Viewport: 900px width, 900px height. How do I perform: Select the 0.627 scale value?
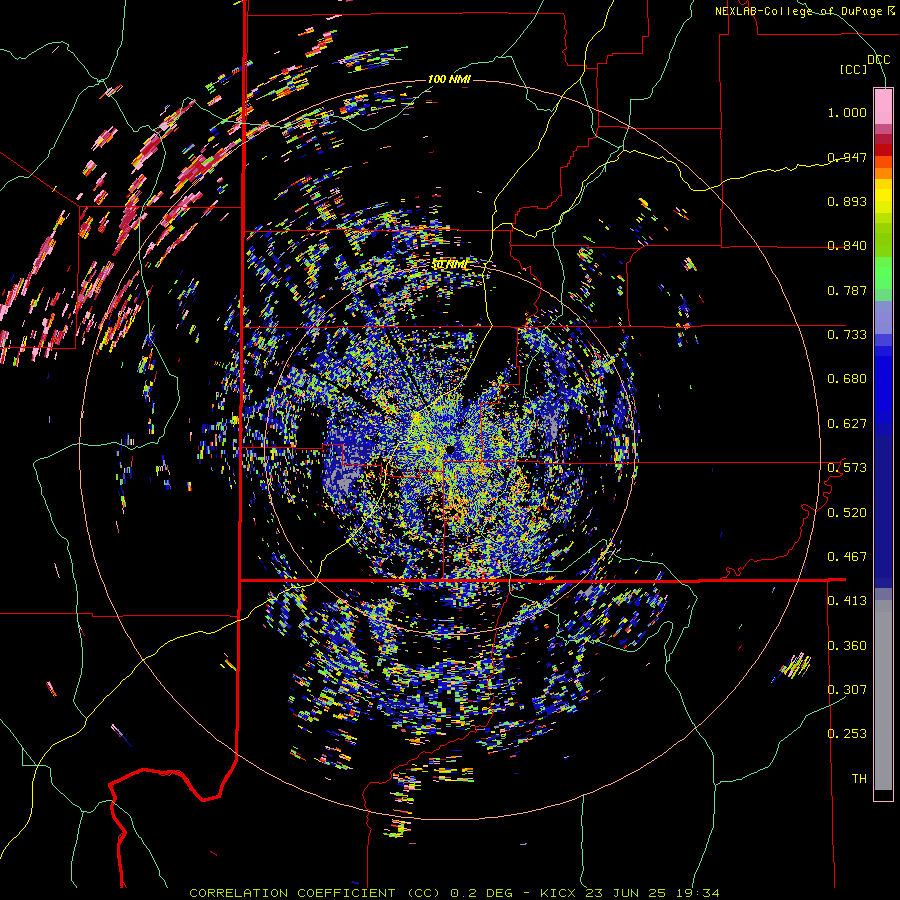pyautogui.click(x=847, y=424)
